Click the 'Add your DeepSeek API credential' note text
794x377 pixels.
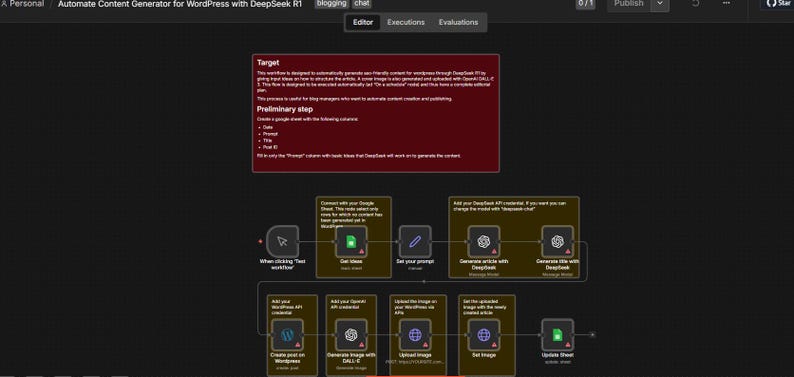tap(510, 206)
